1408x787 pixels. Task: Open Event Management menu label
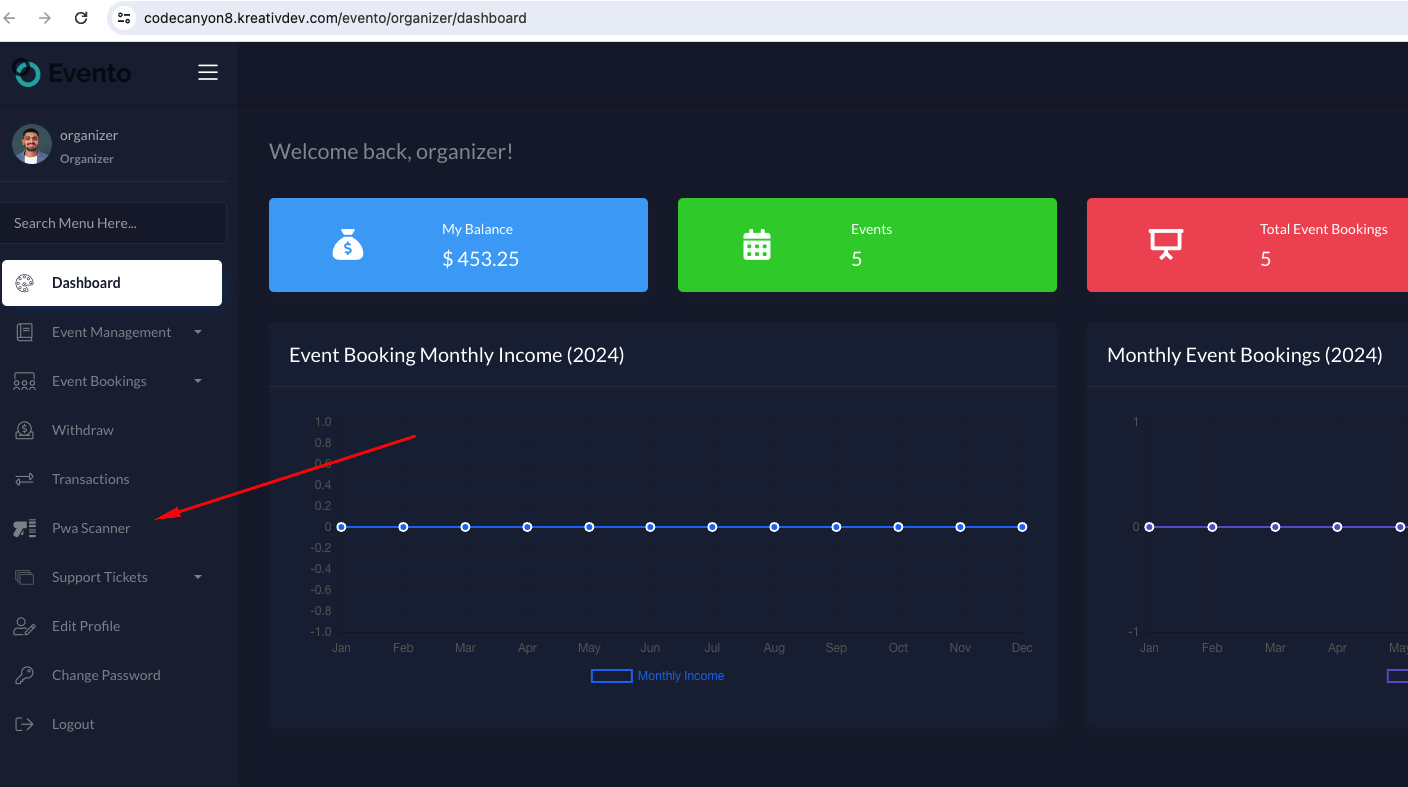point(112,332)
